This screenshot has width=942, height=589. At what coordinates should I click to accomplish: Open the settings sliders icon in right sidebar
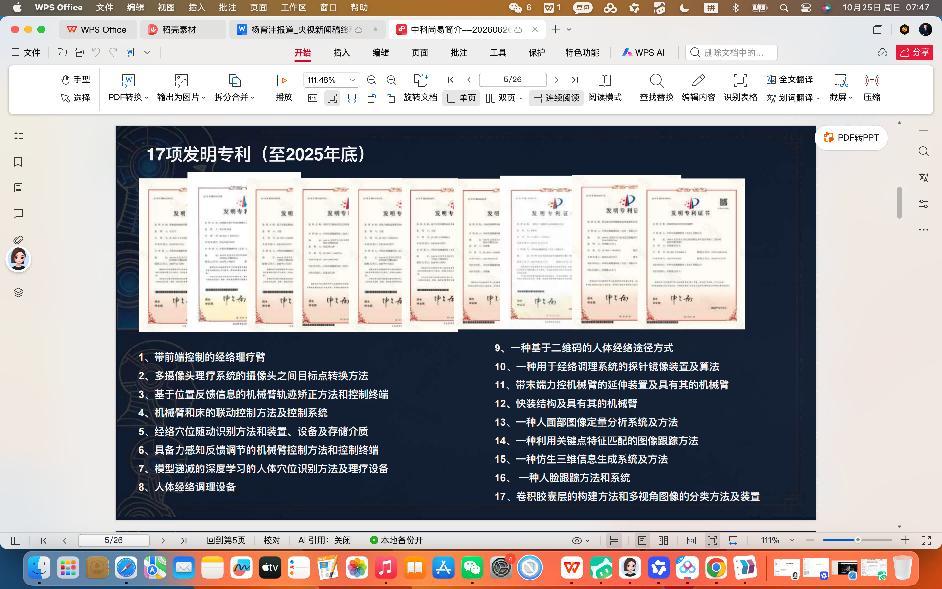924,204
